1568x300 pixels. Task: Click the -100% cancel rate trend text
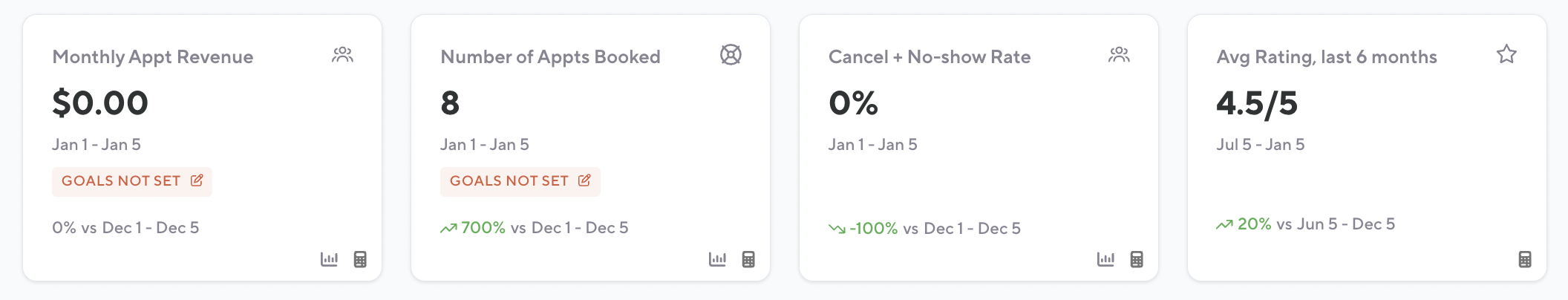coord(873,229)
